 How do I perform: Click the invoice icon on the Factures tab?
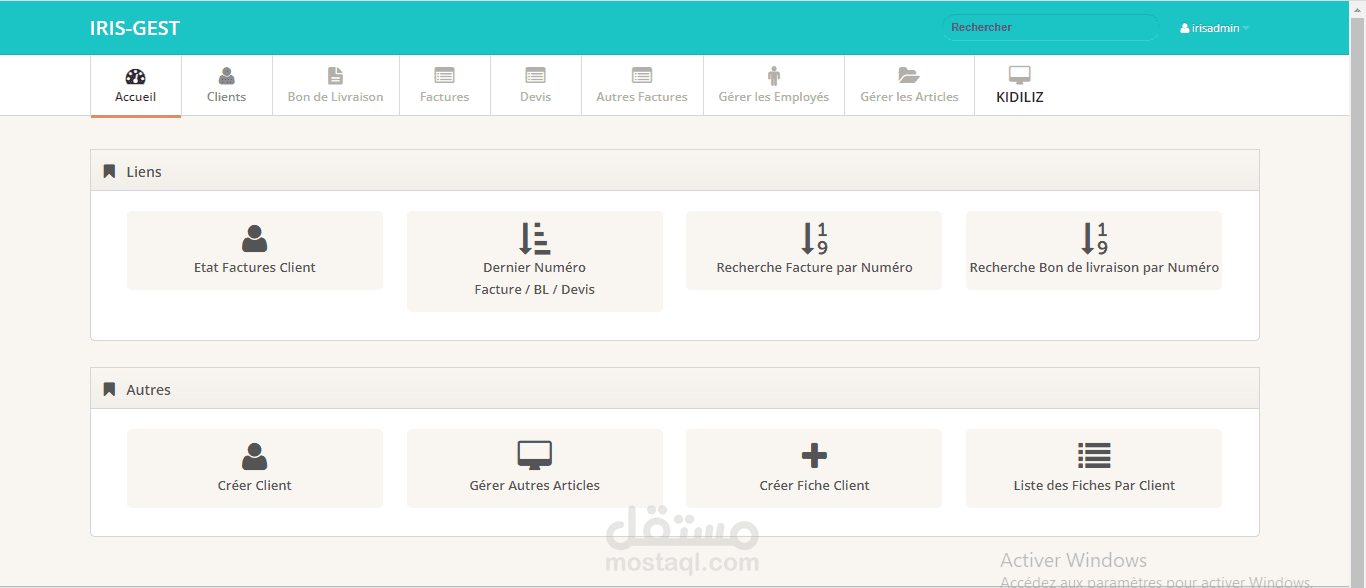(x=444, y=75)
